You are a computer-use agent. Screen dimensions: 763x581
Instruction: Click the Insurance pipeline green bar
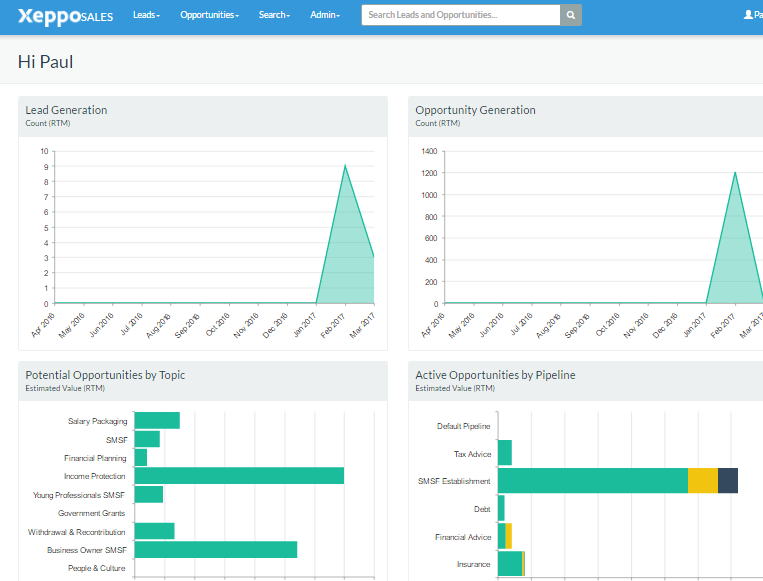[x=509, y=564]
